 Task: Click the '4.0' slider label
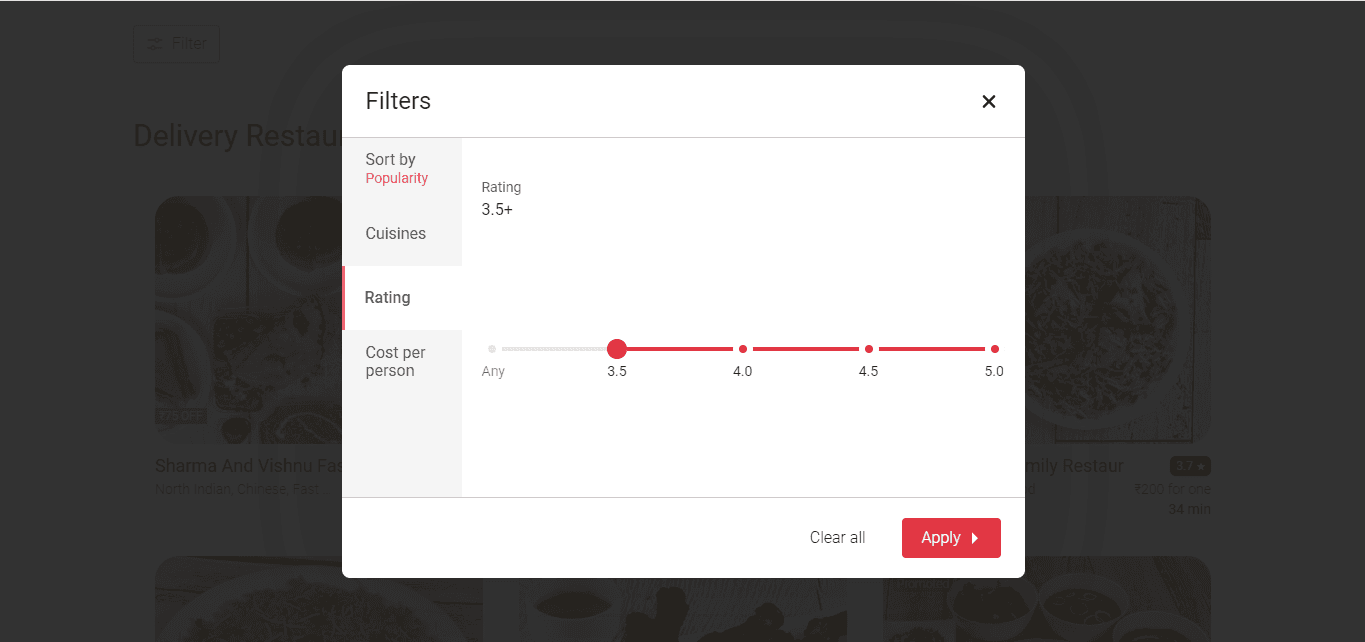(x=743, y=371)
